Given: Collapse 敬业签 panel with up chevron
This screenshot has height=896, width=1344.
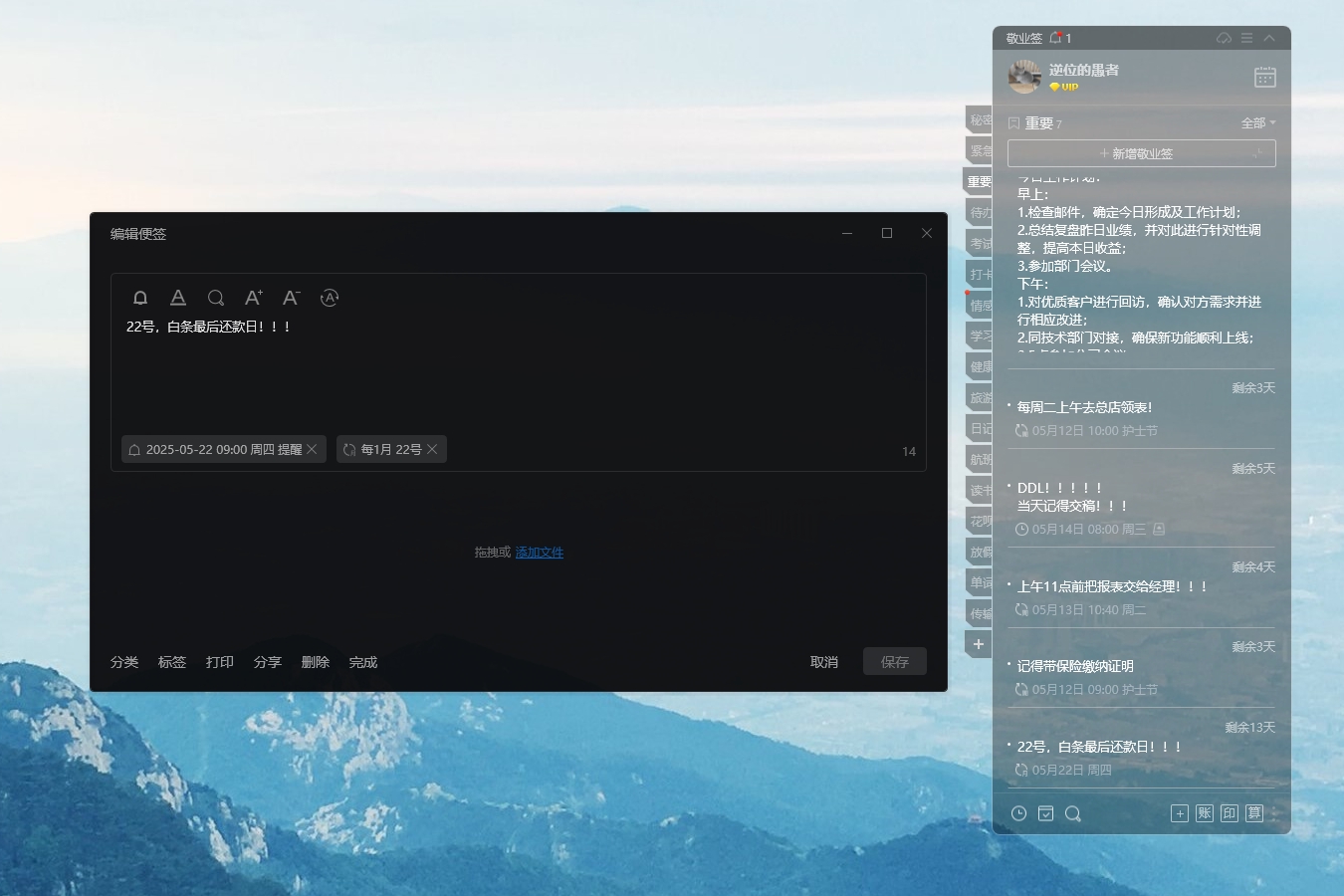Looking at the screenshot, I should 1269,38.
